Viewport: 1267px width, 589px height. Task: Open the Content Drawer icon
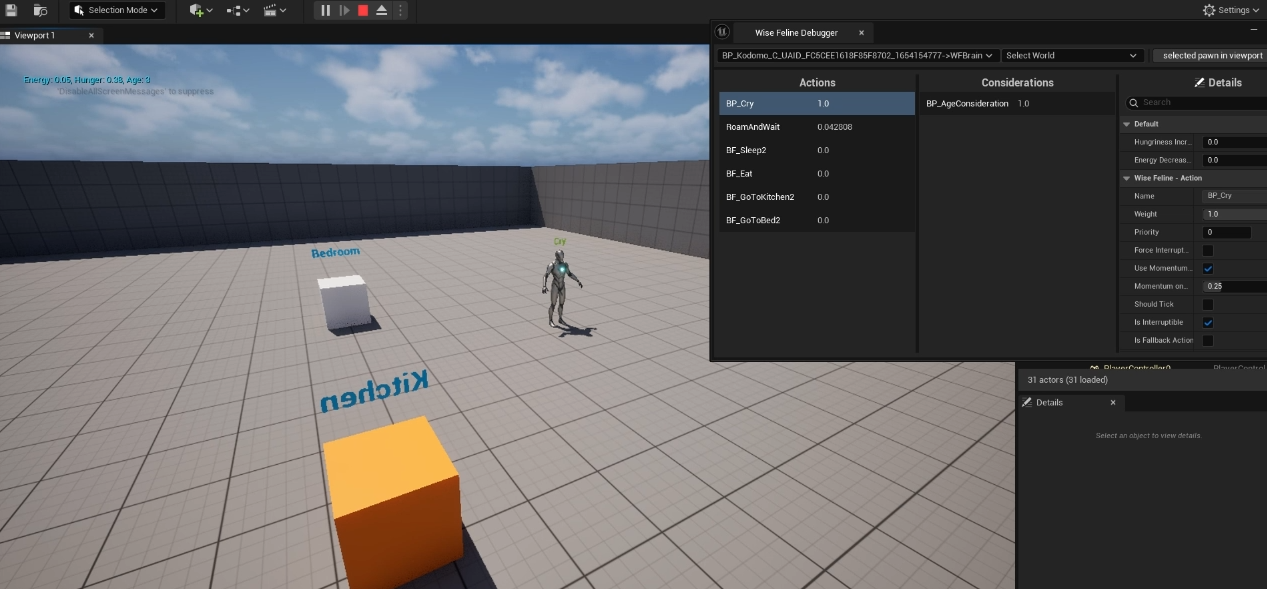(40, 10)
